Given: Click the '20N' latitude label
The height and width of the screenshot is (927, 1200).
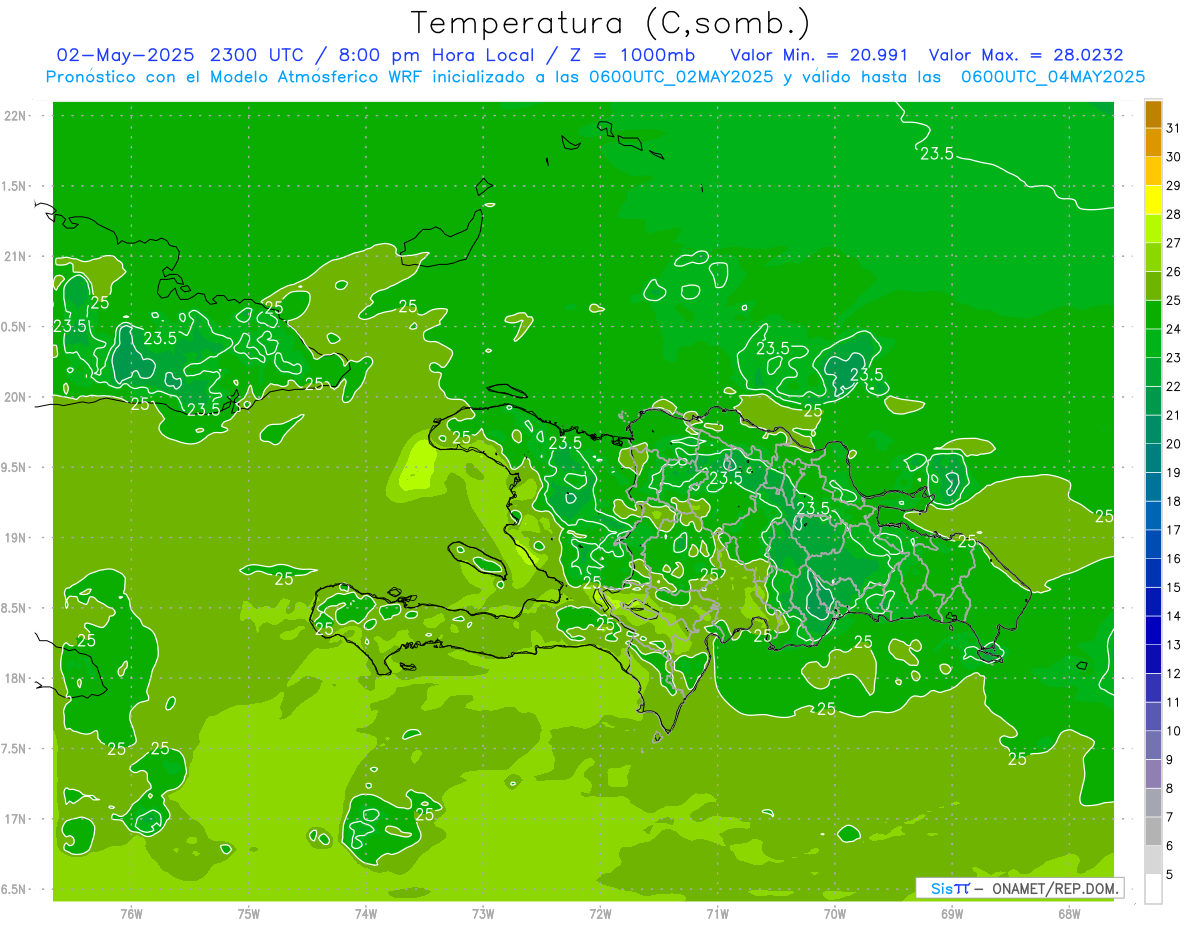Looking at the screenshot, I should tap(15, 397).
